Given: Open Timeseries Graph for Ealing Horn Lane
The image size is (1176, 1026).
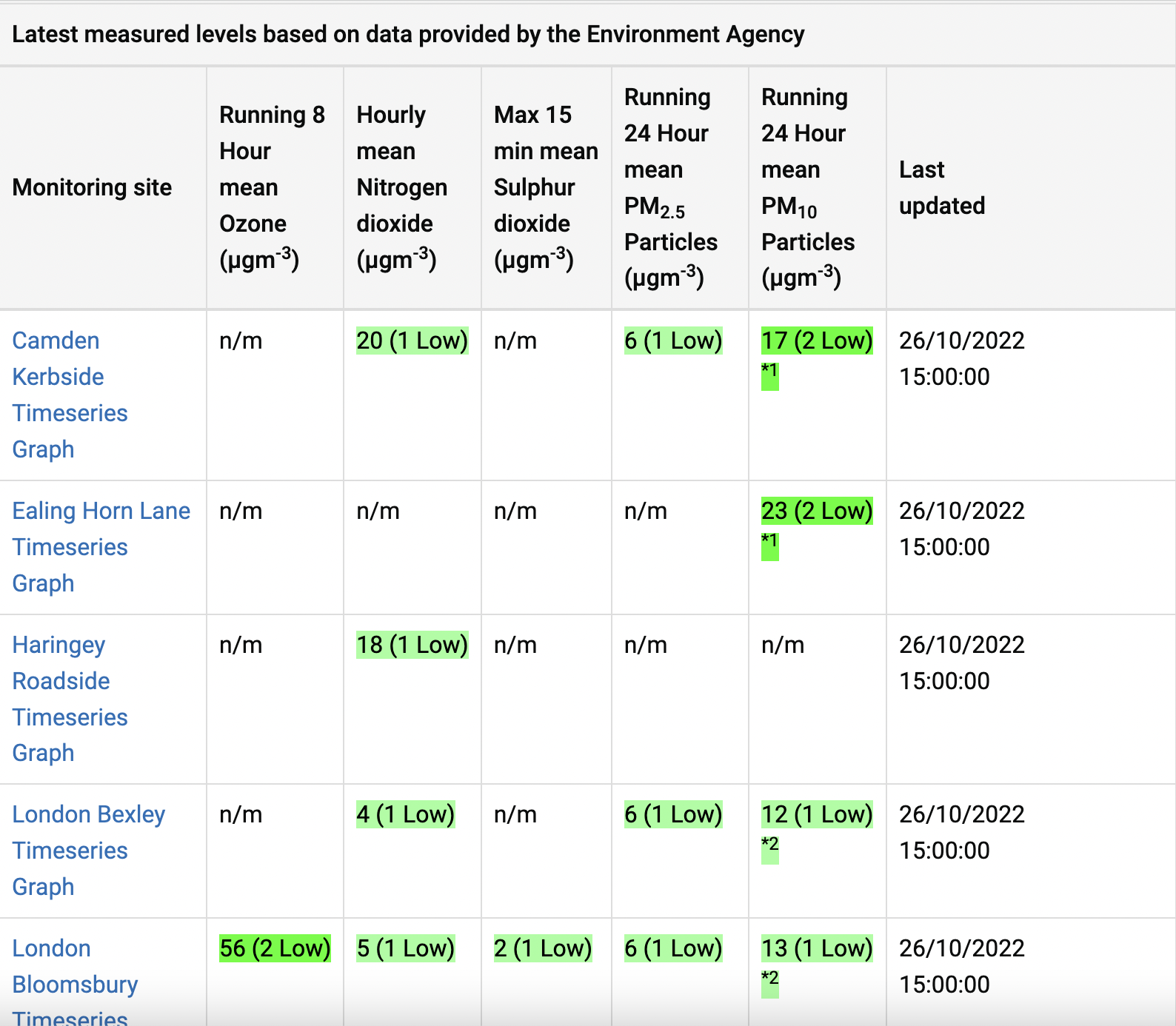Looking at the screenshot, I should pyautogui.click(x=70, y=565).
